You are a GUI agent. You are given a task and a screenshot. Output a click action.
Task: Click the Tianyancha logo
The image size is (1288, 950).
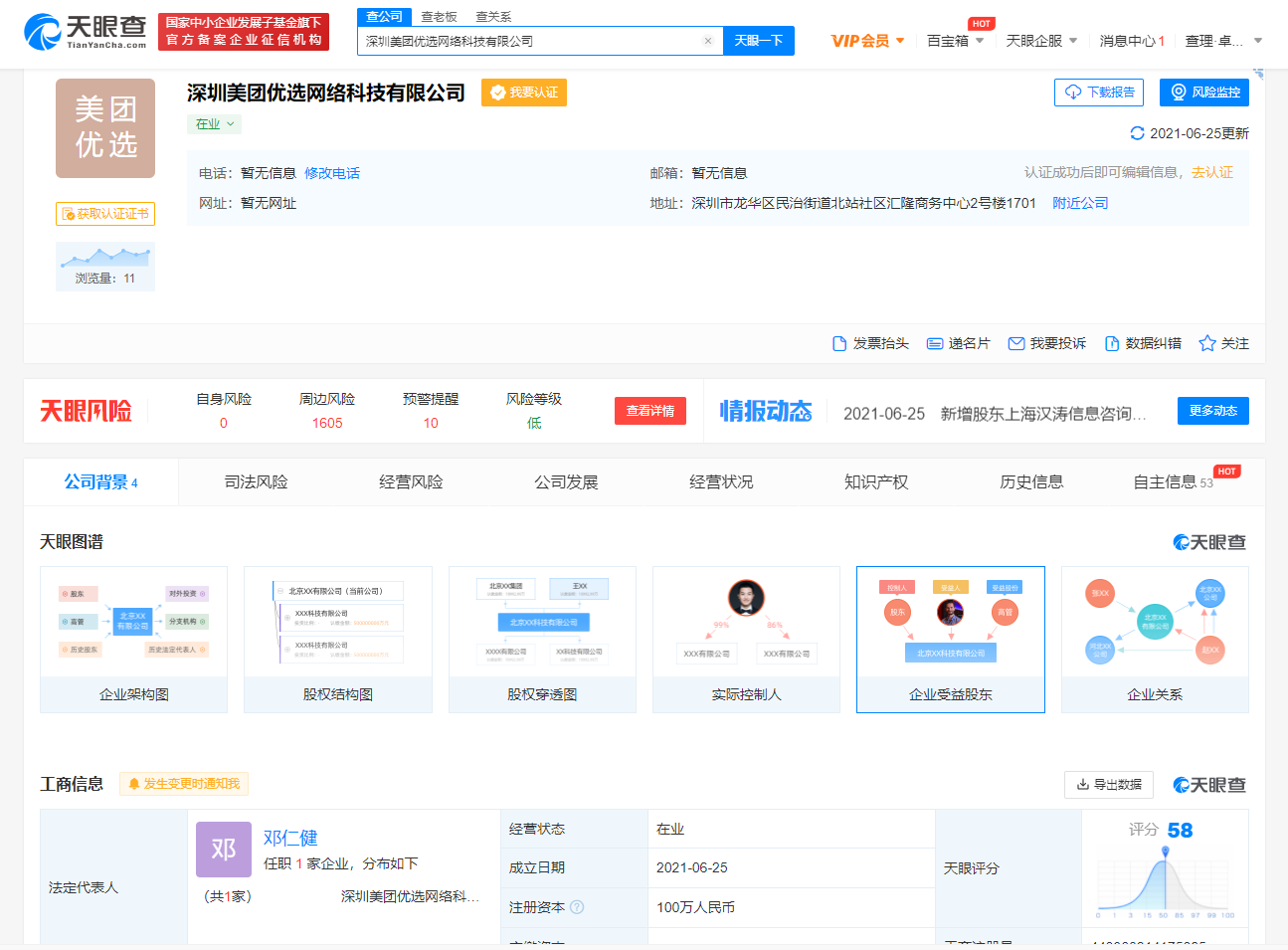pyautogui.click(x=86, y=32)
